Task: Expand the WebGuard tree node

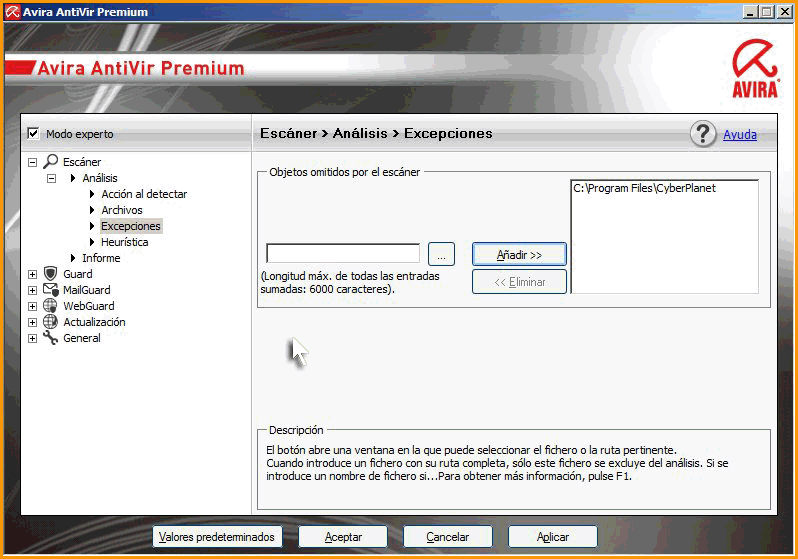Action: pyautogui.click(x=33, y=306)
